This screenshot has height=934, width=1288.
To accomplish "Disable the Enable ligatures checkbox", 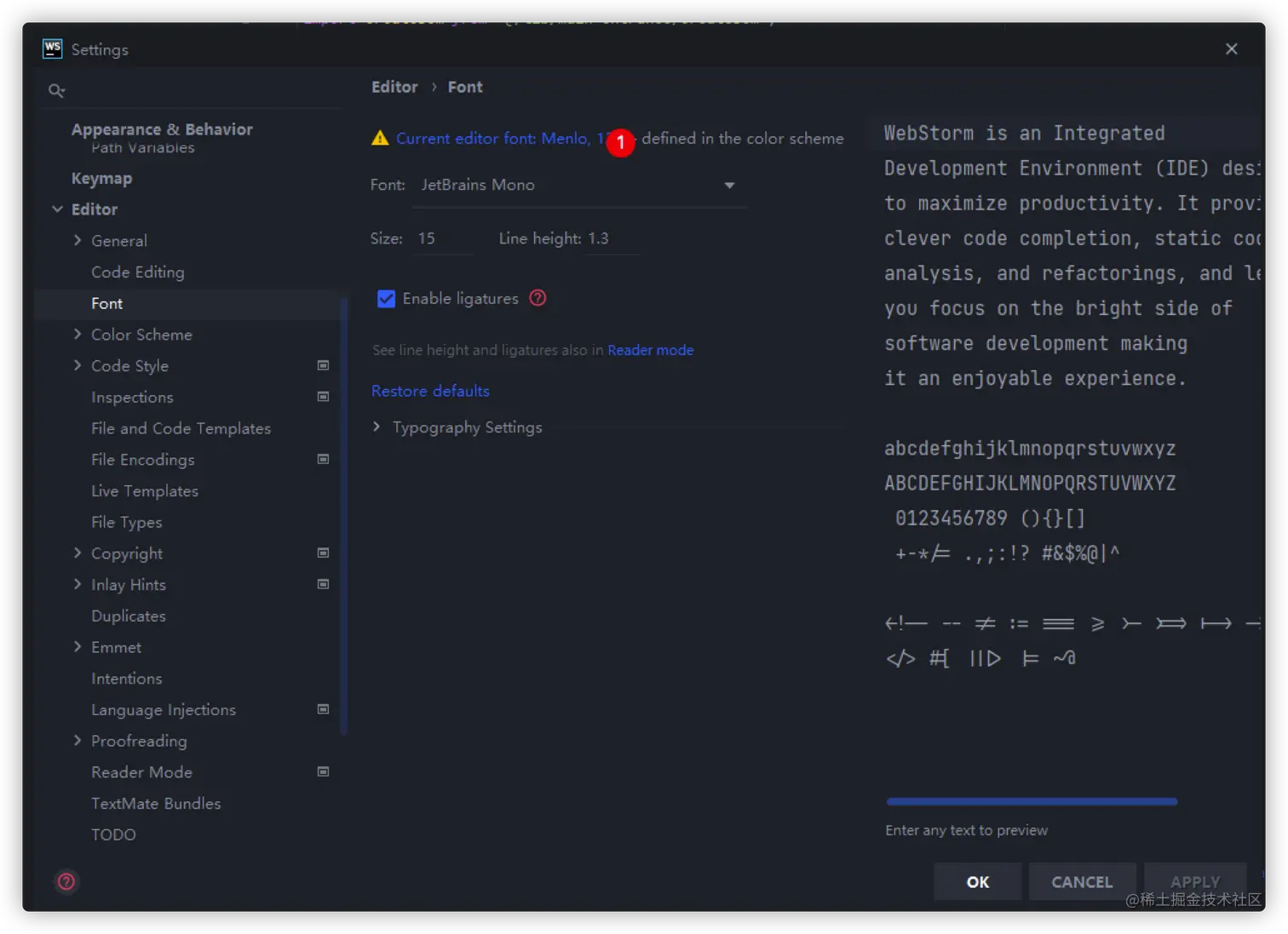I will click(386, 299).
